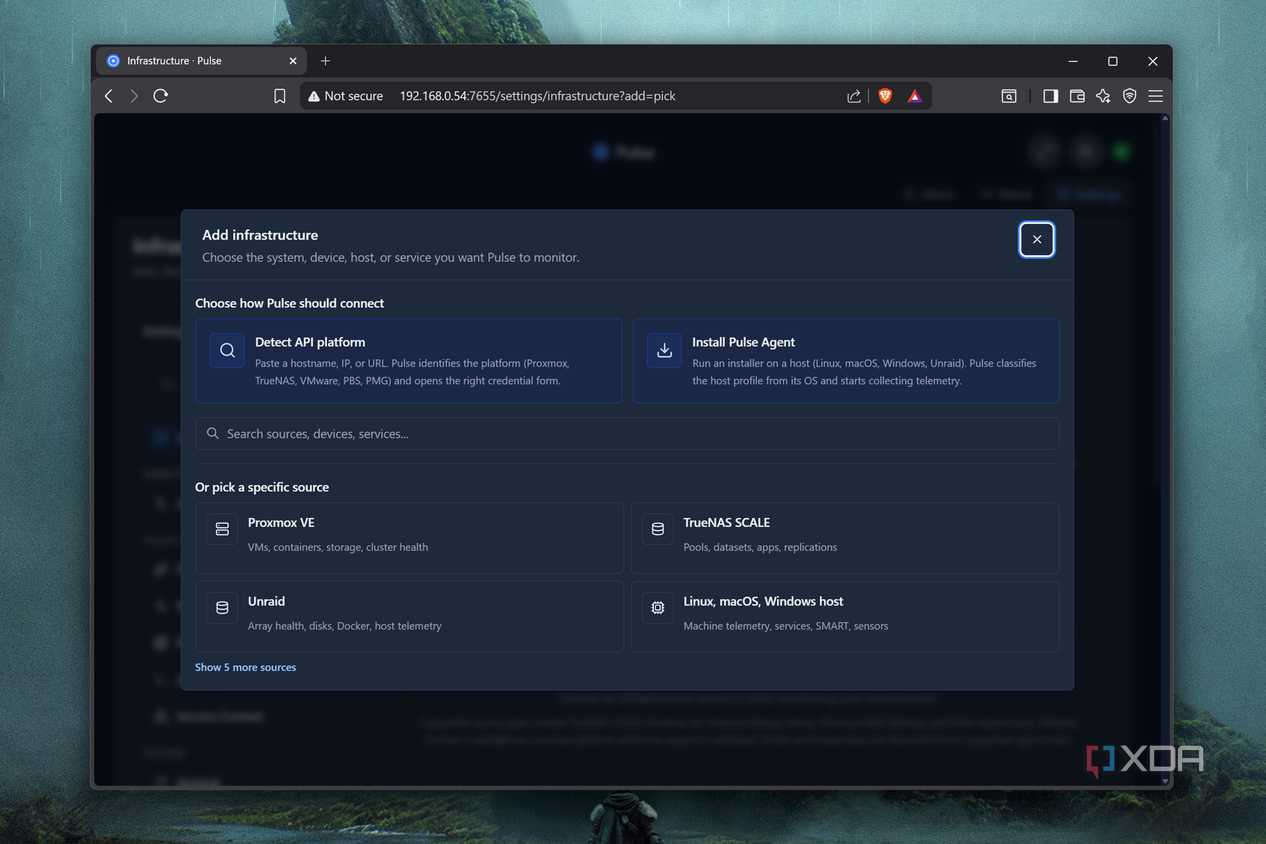Open the Brave Wallet
1266x844 pixels.
pyautogui.click(x=1077, y=96)
